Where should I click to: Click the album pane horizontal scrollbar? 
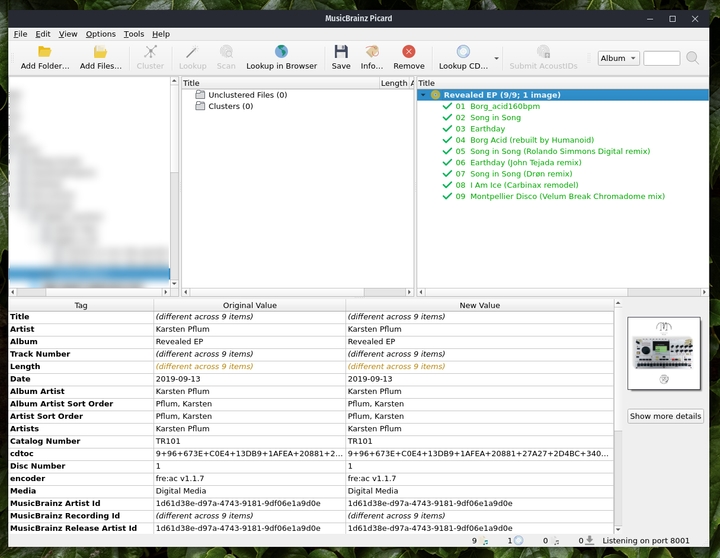click(x=562, y=292)
